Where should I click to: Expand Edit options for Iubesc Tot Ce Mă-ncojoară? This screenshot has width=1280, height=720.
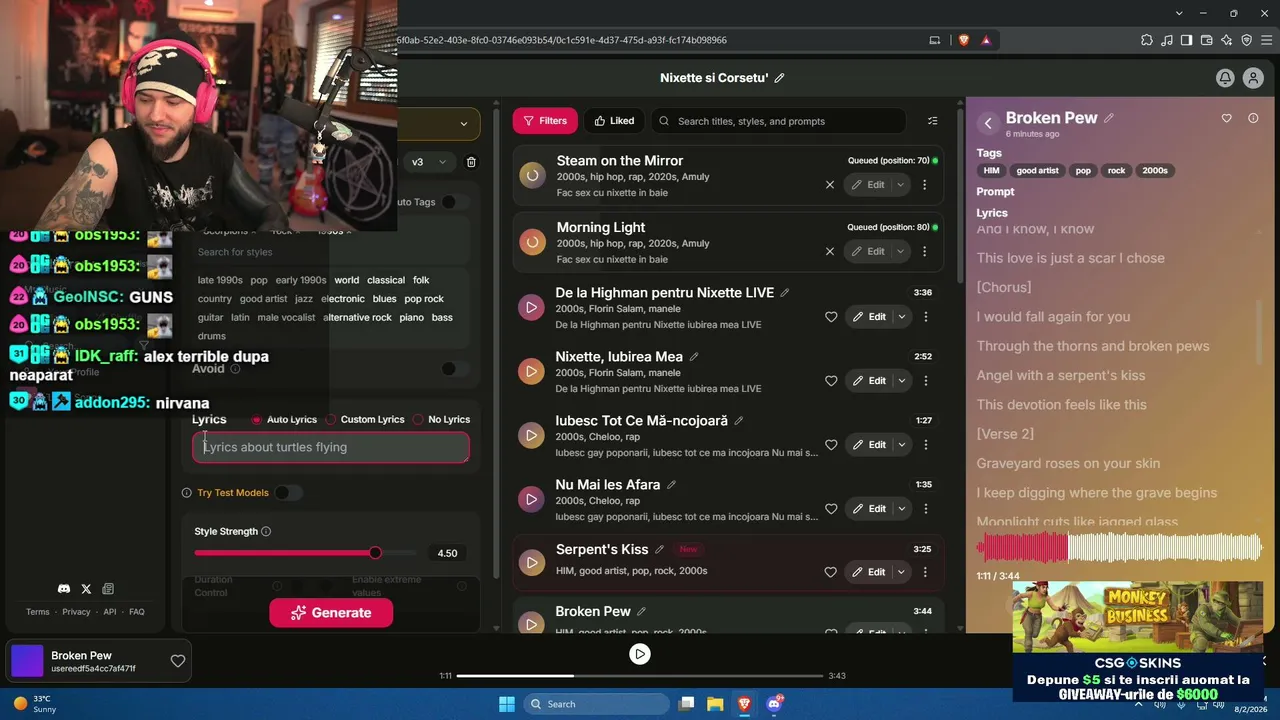(902, 445)
